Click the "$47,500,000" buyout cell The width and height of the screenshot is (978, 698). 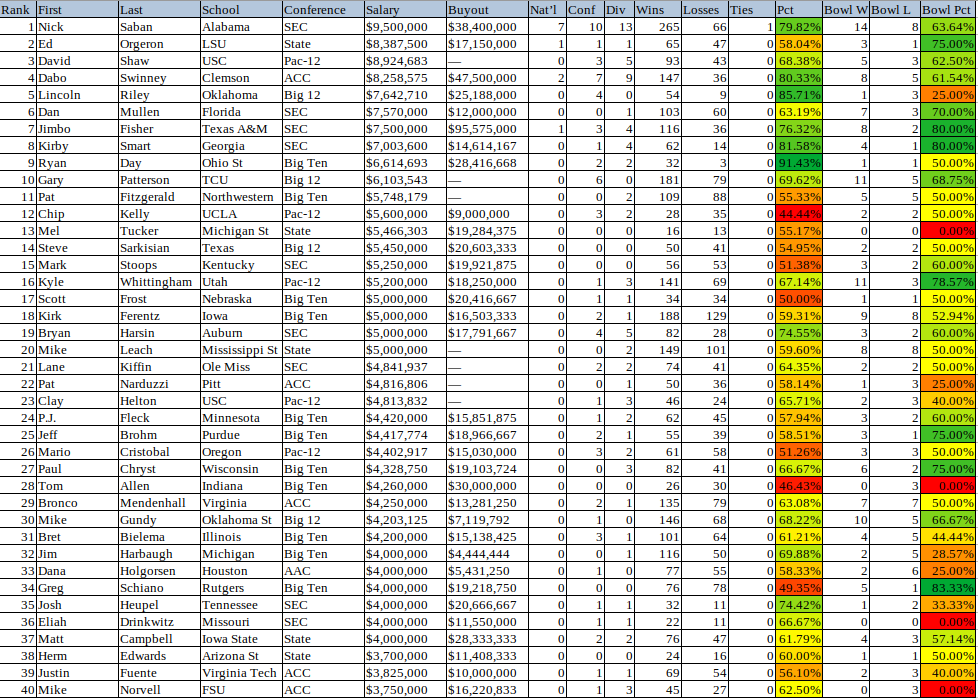point(487,78)
